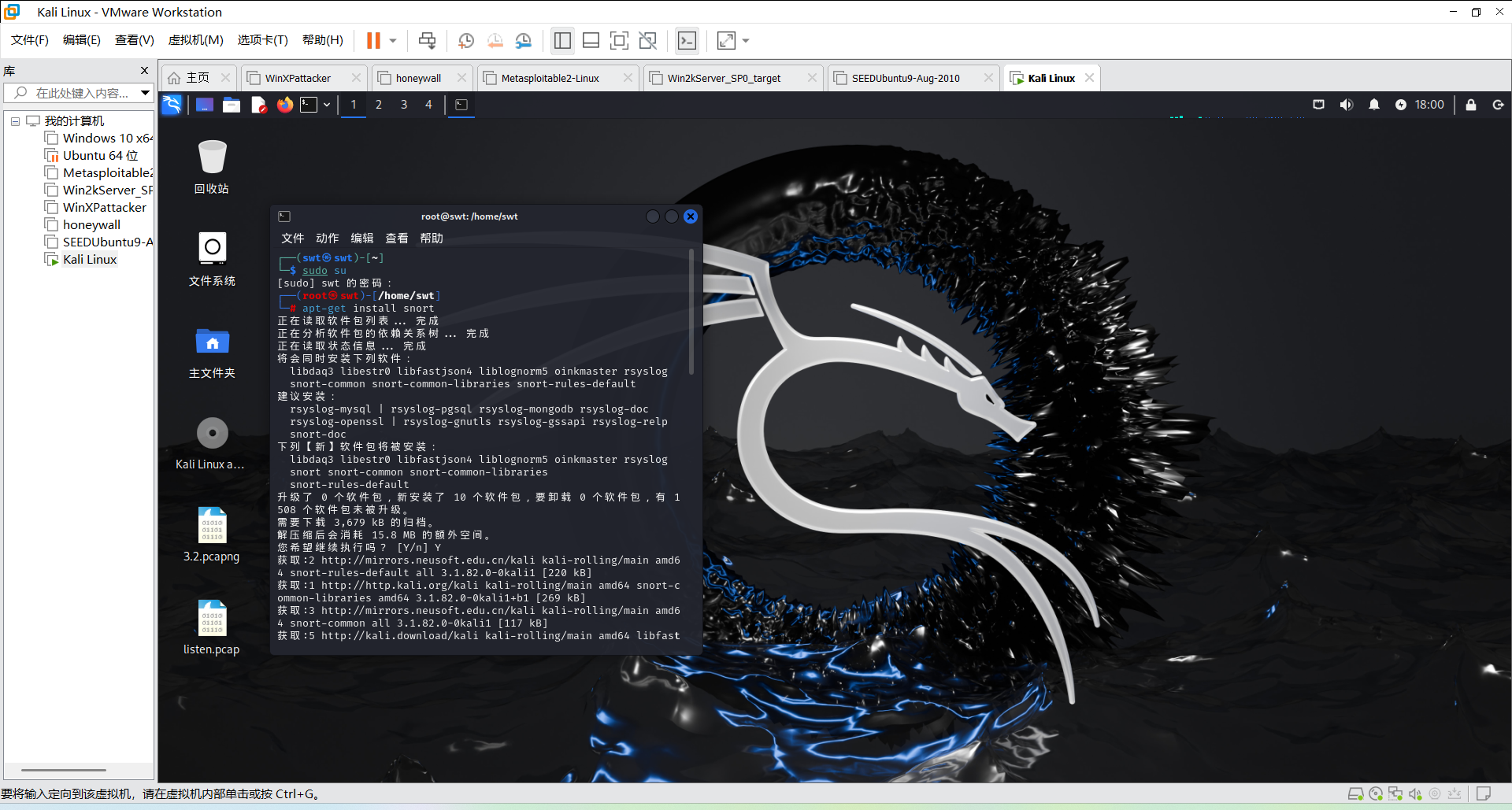This screenshot has height=810, width=1512.
Task: Toggle Unity mode in VMware toolbar
Action: tap(648, 40)
